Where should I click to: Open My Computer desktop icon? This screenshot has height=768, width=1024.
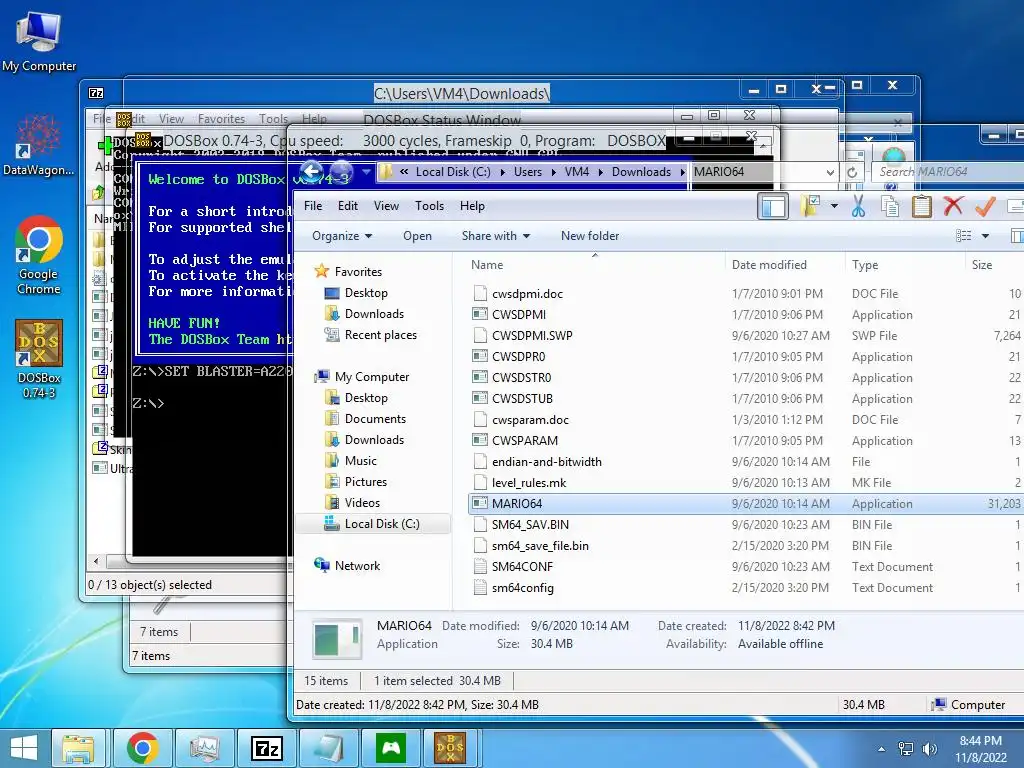39,40
